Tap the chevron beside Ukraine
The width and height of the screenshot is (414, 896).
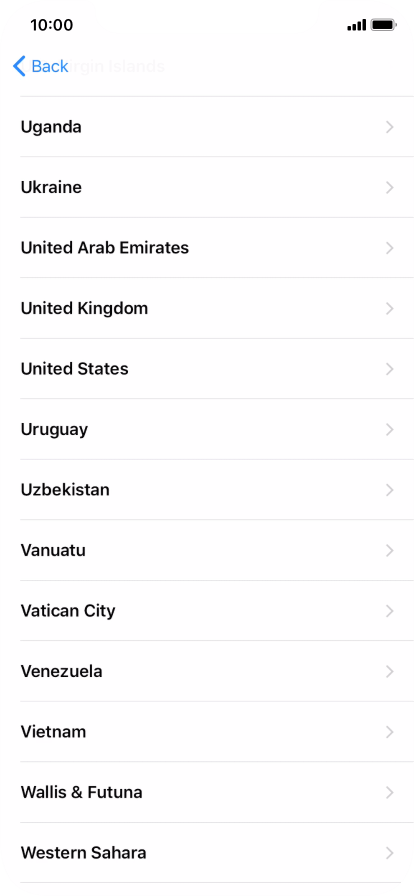point(390,187)
